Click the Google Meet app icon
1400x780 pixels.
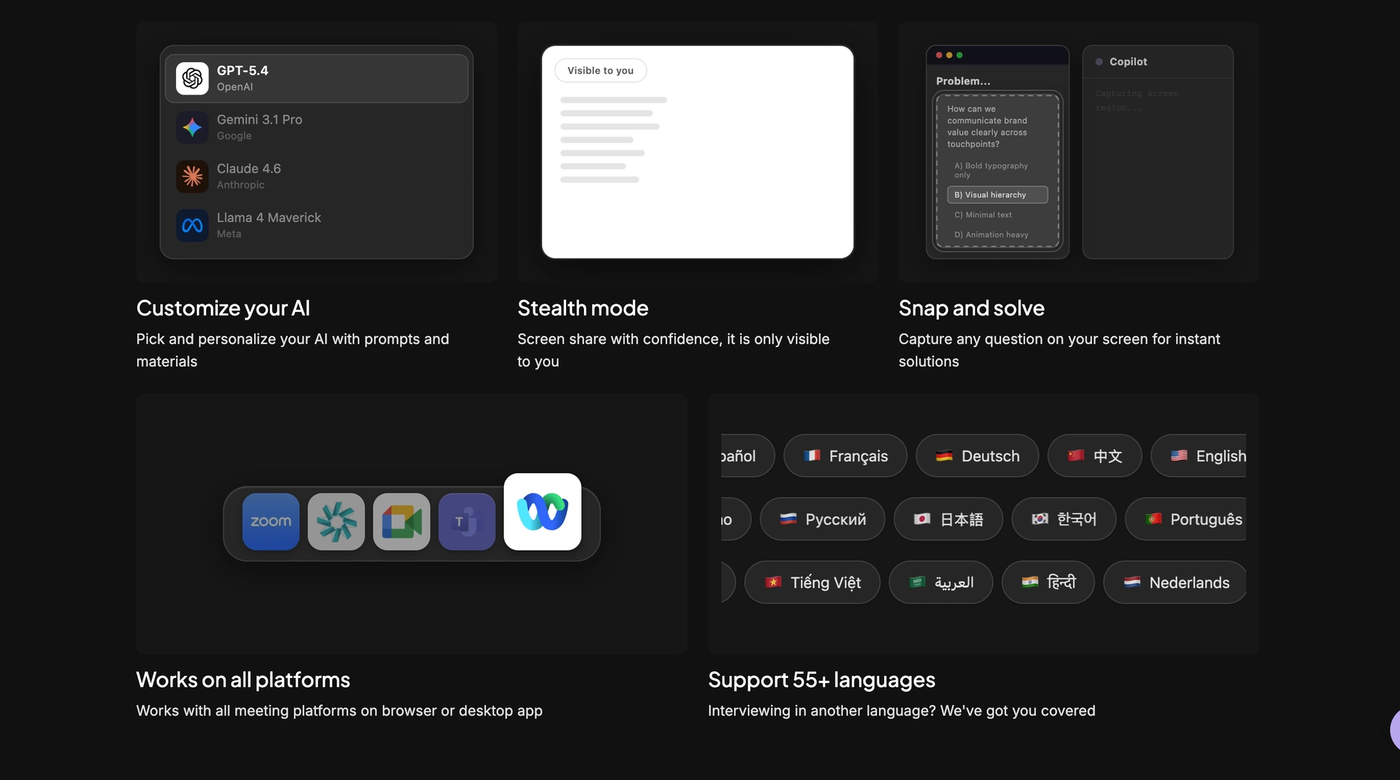[402, 522]
